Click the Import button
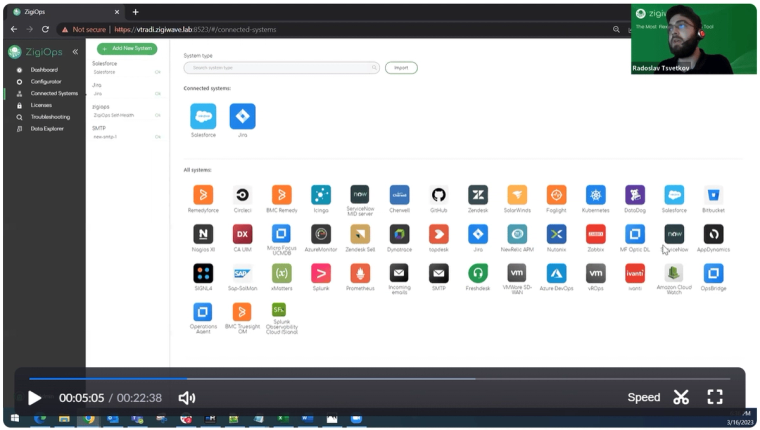Image resolution: width=760 pixels, height=430 pixels. click(401, 68)
